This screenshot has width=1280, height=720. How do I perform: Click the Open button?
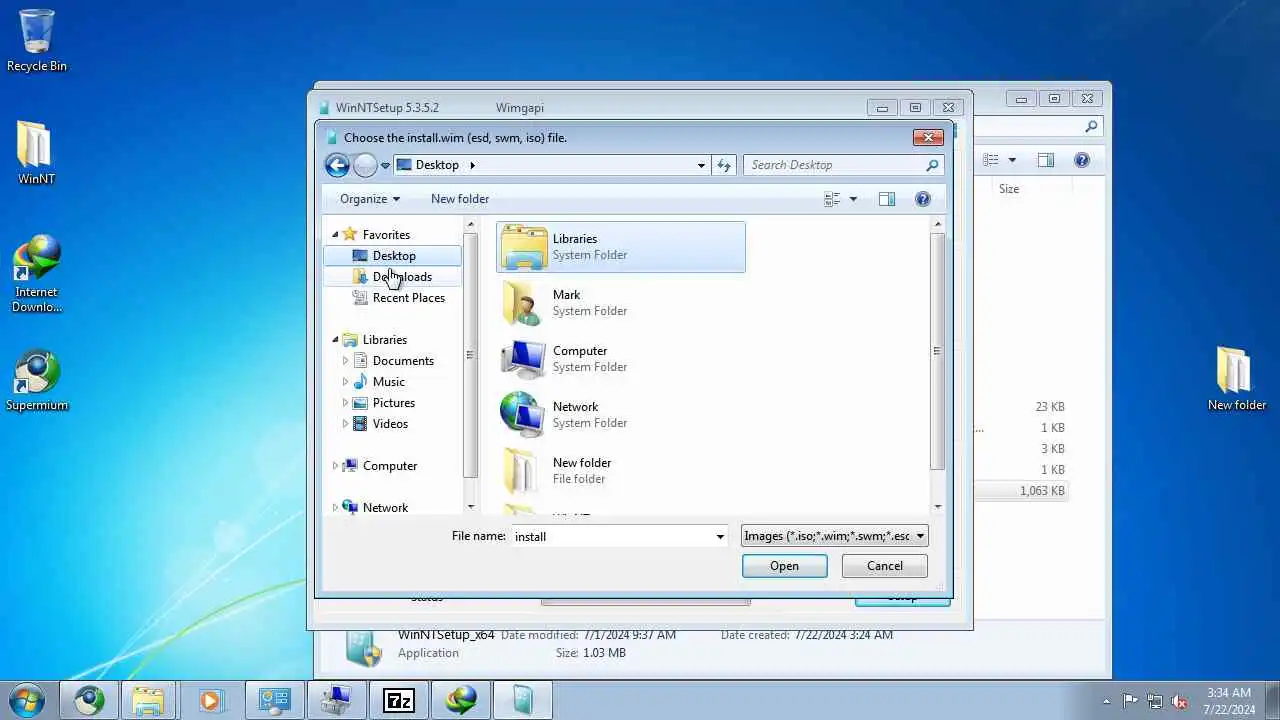click(x=784, y=566)
